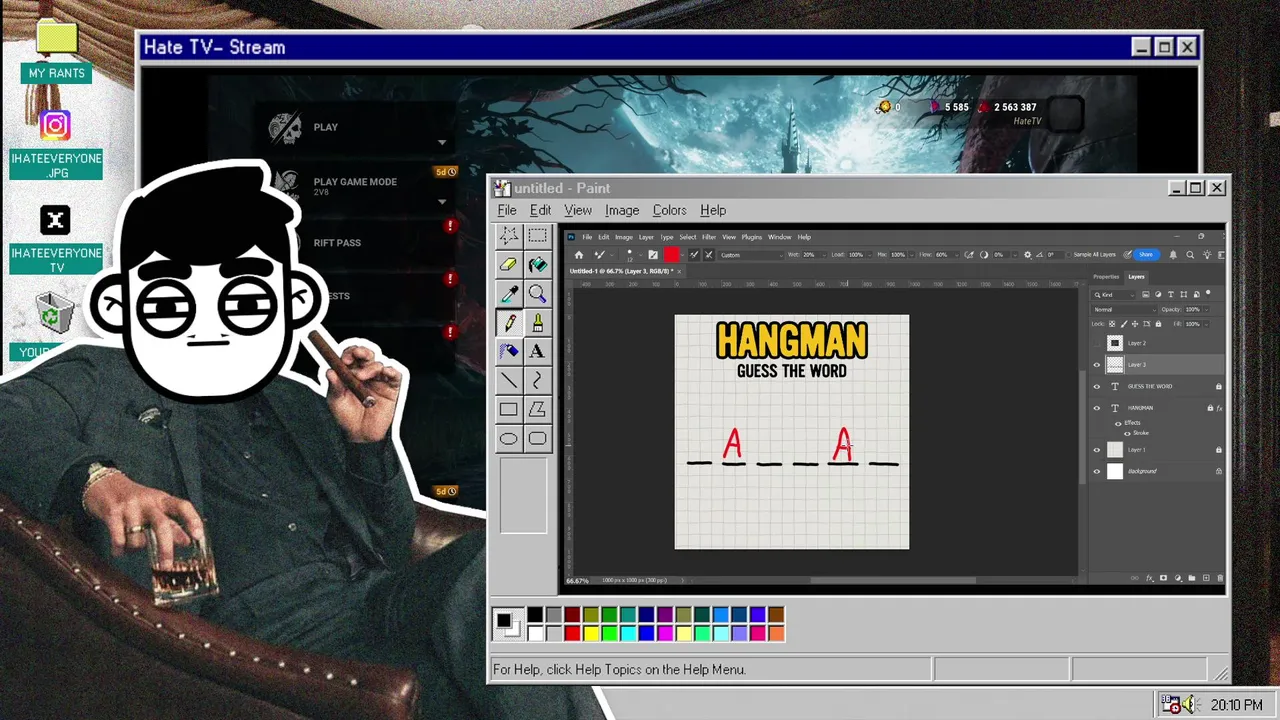Select yellow color in Paint palette

coord(590,633)
